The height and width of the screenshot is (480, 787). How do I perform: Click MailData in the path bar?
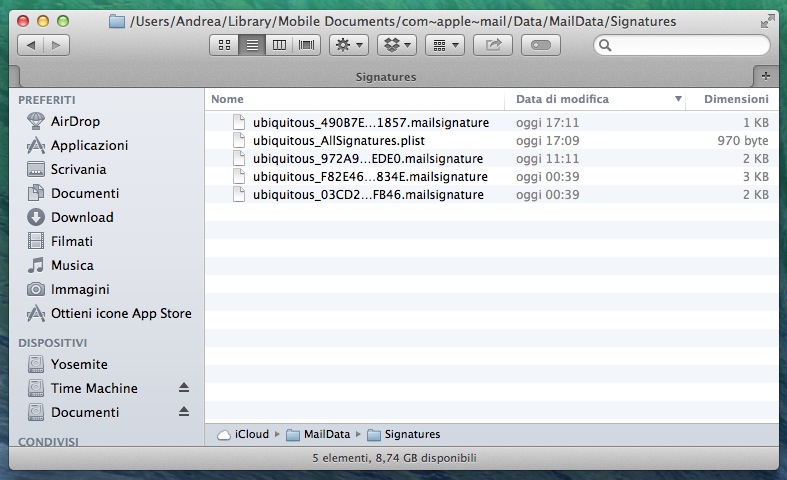coord(318,434)
